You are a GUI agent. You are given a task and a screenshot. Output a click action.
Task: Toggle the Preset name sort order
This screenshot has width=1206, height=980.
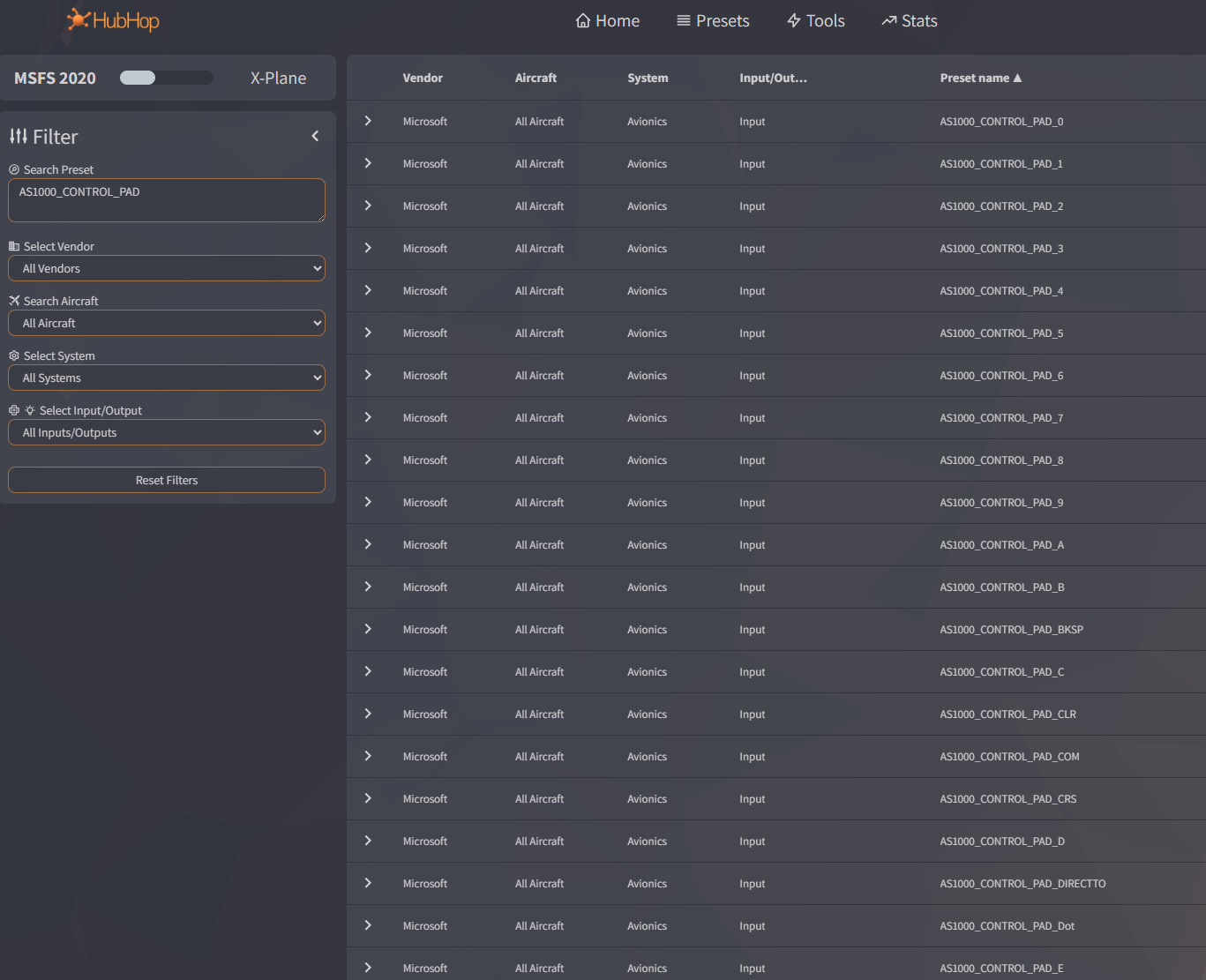pos(980,78)
